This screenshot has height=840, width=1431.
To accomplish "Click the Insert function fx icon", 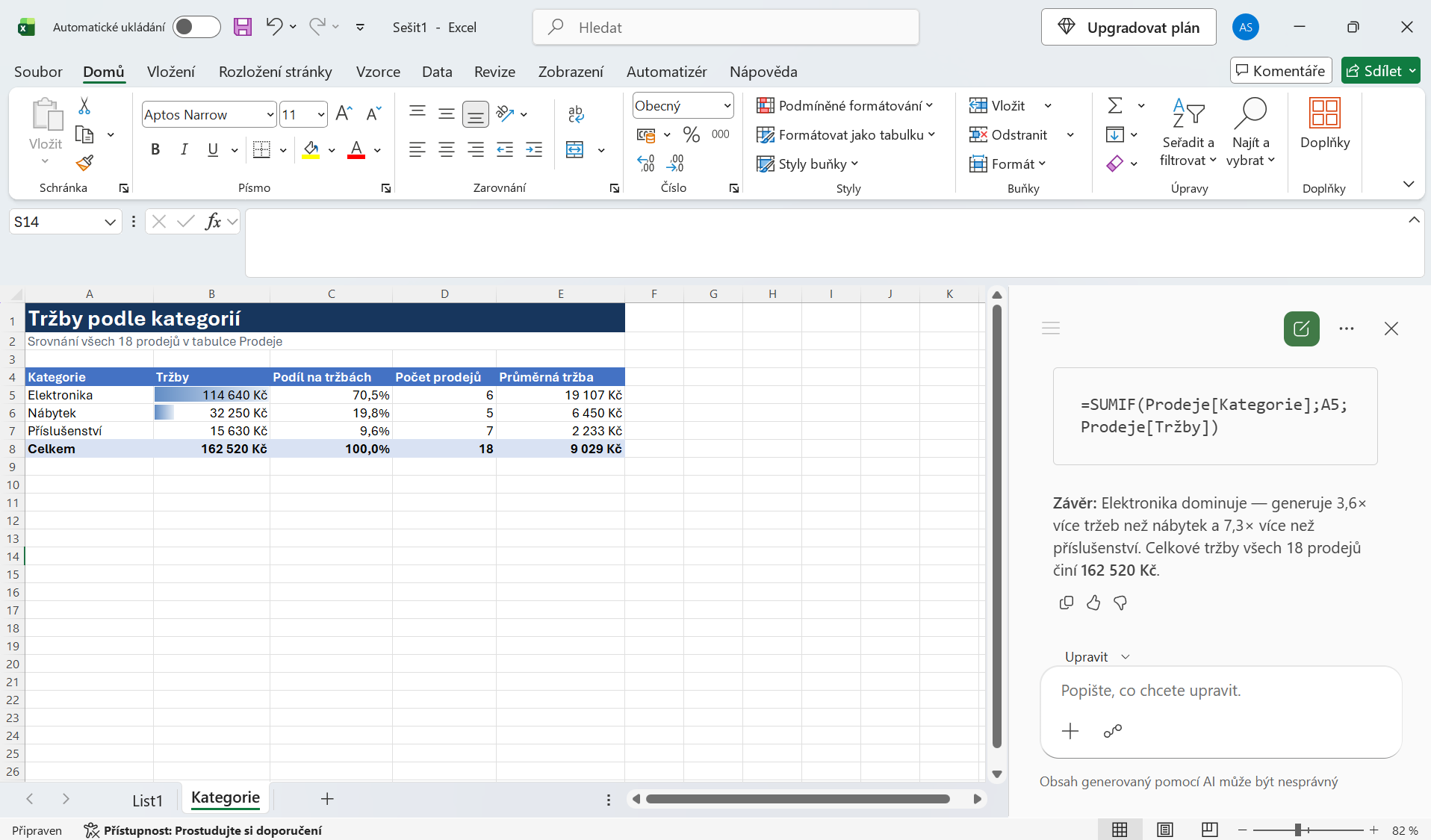I will pyautogui.click(x=213, y=222).
